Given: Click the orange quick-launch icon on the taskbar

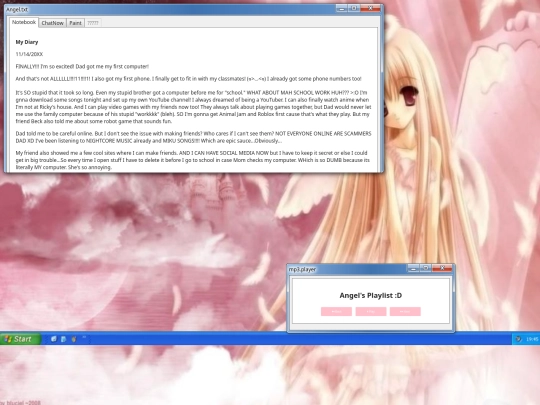Looking at the screenshot, I should point(74,339).
